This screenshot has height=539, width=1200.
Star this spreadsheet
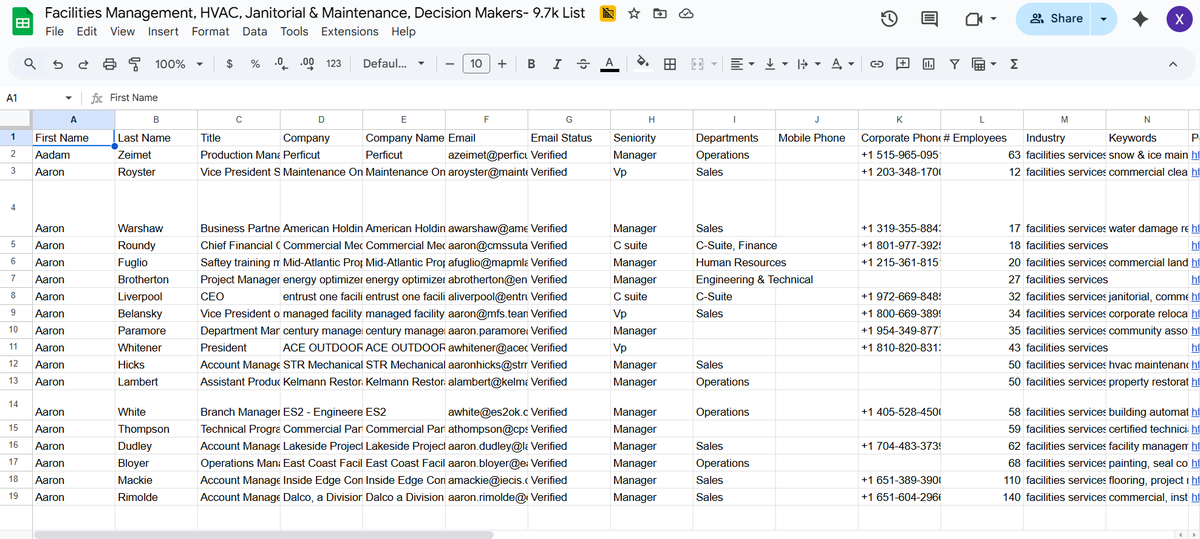point(634,14)
